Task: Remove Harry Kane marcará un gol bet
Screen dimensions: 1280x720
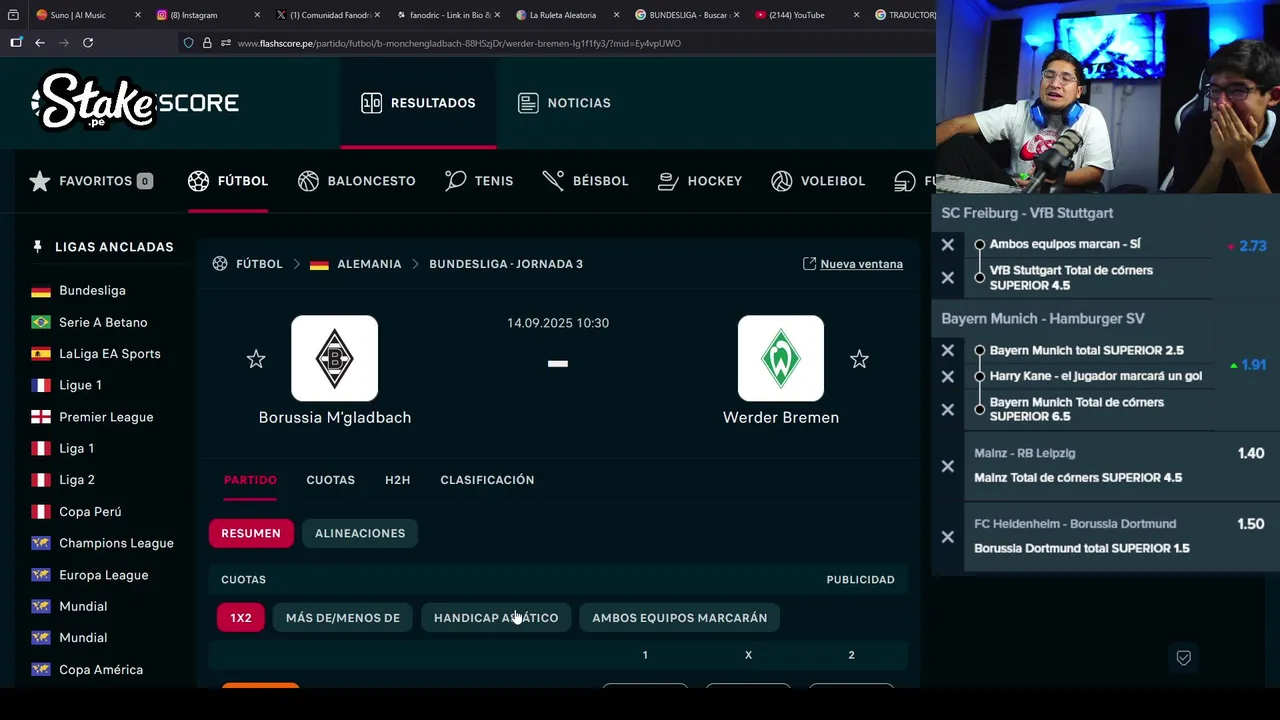Action: (x=948, y=377)
